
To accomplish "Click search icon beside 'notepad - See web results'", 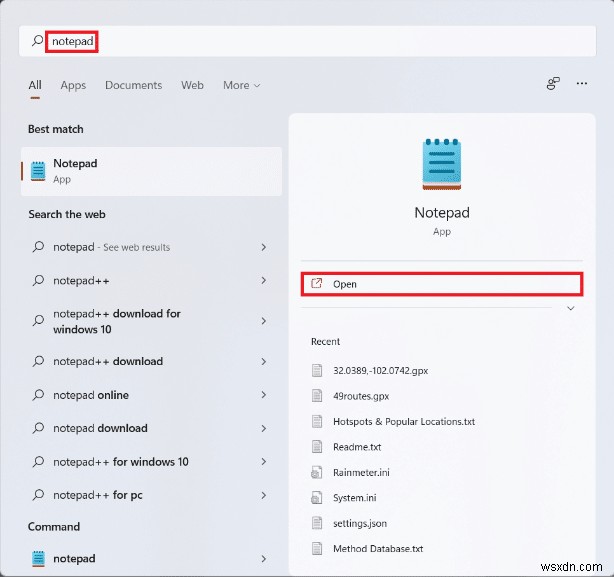I will pyautogui.click(x=38, y=247).
